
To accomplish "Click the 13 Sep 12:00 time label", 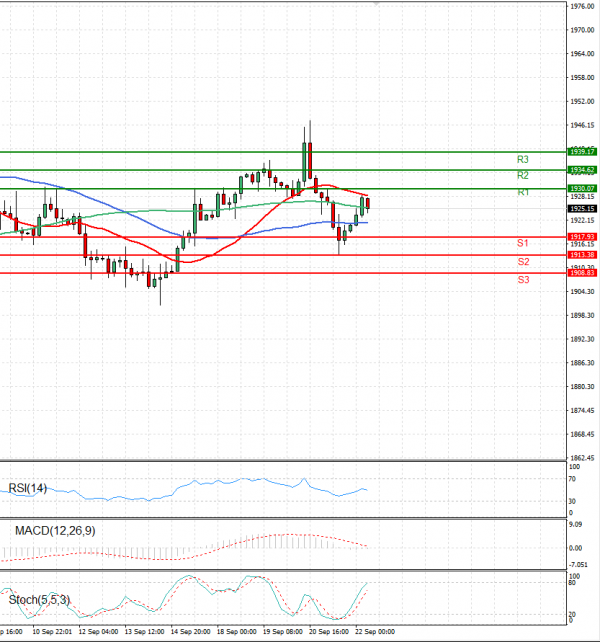I will pyautogui.click(x=145, y=632).
